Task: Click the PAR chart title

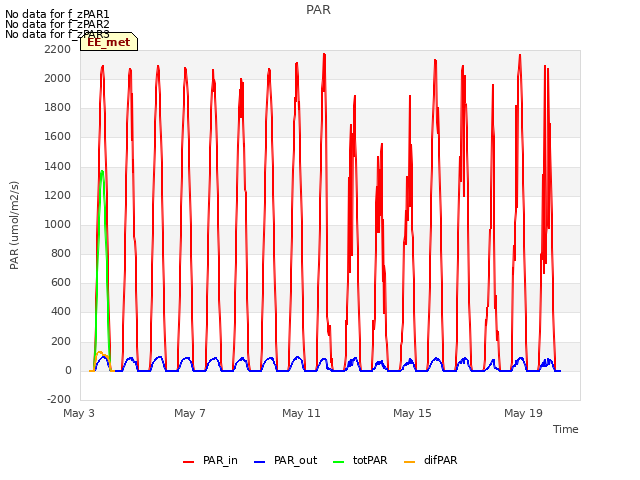Action: pos(318,10)
